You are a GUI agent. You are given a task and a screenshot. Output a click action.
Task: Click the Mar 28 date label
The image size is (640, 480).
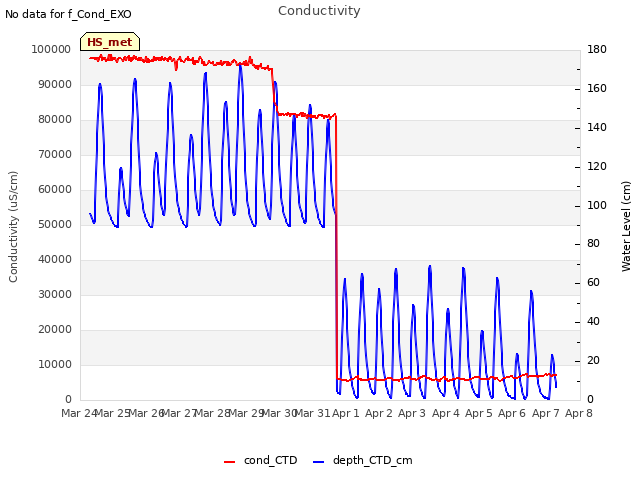point(213,413)
